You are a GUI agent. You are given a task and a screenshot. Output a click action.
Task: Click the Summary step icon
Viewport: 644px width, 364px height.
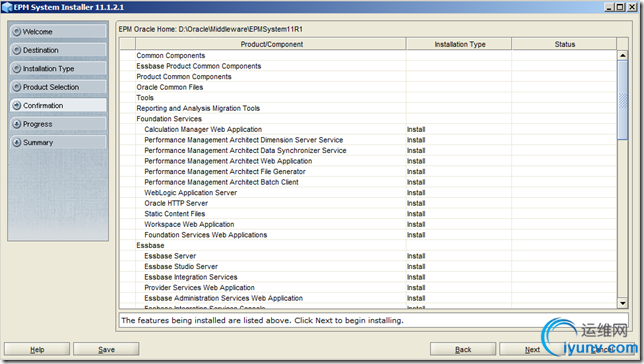[x=16, y=142]
